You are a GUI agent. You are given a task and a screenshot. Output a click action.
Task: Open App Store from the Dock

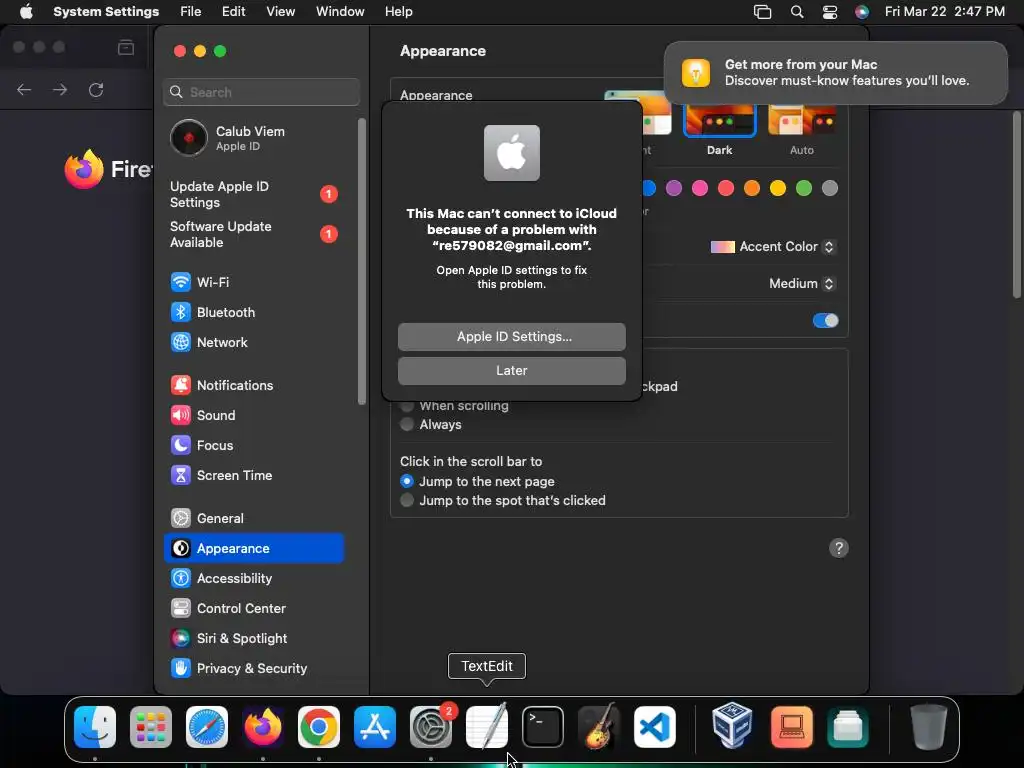[x=375, y=727]
